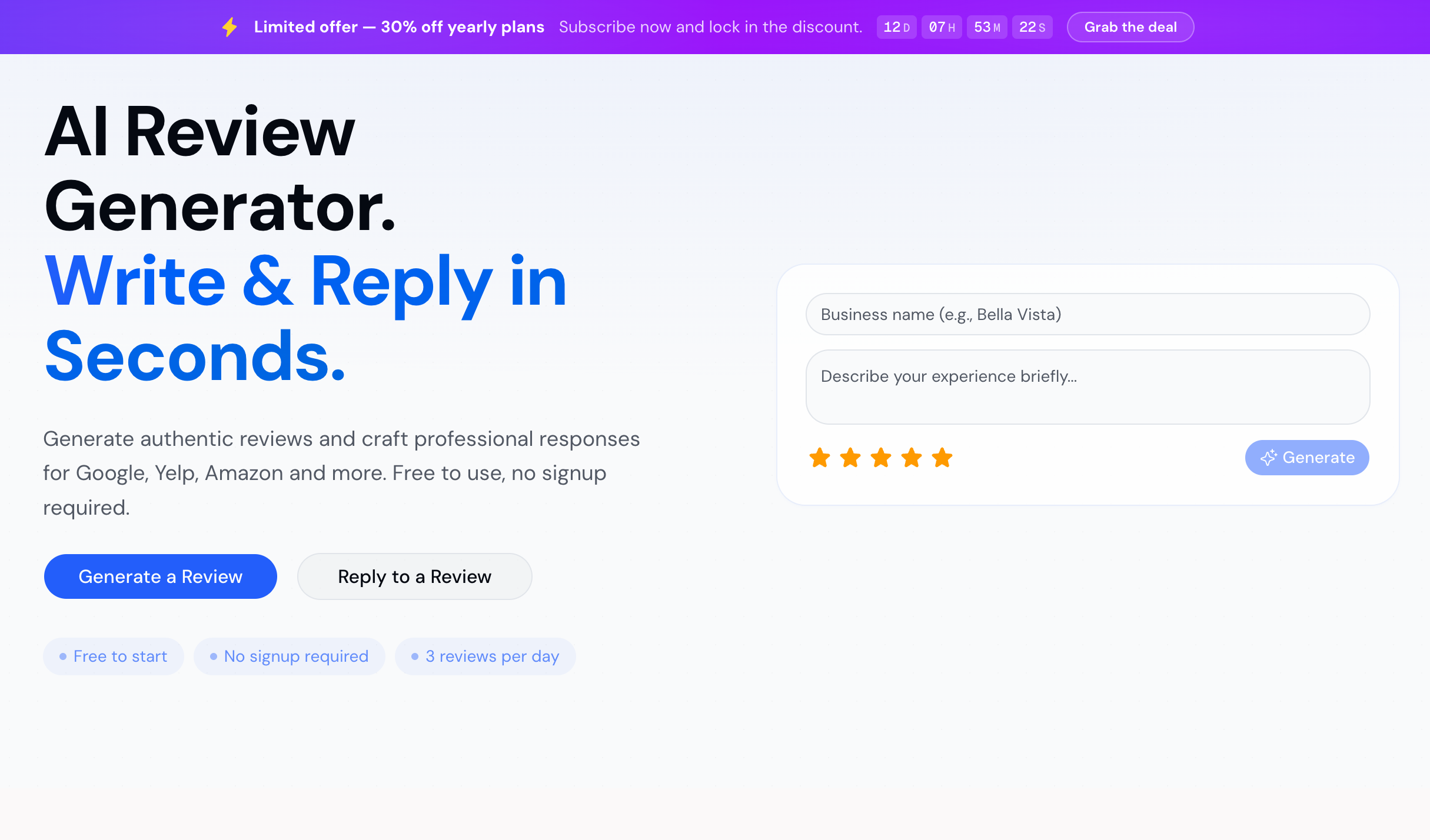
Task: Select the Generate a Review mode
Action: 160,576
